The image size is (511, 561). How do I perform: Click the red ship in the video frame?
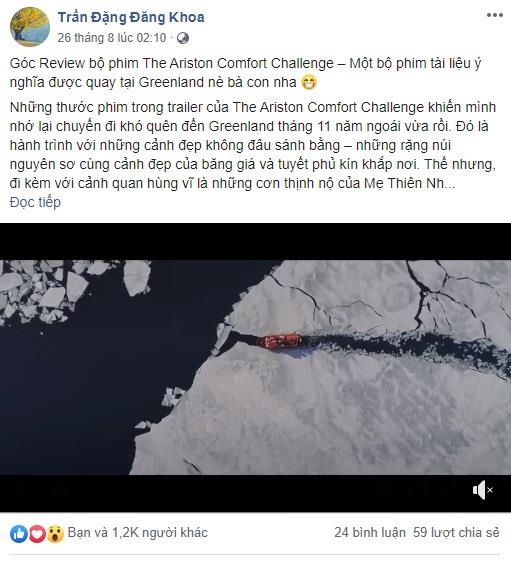tap(279, 341)
